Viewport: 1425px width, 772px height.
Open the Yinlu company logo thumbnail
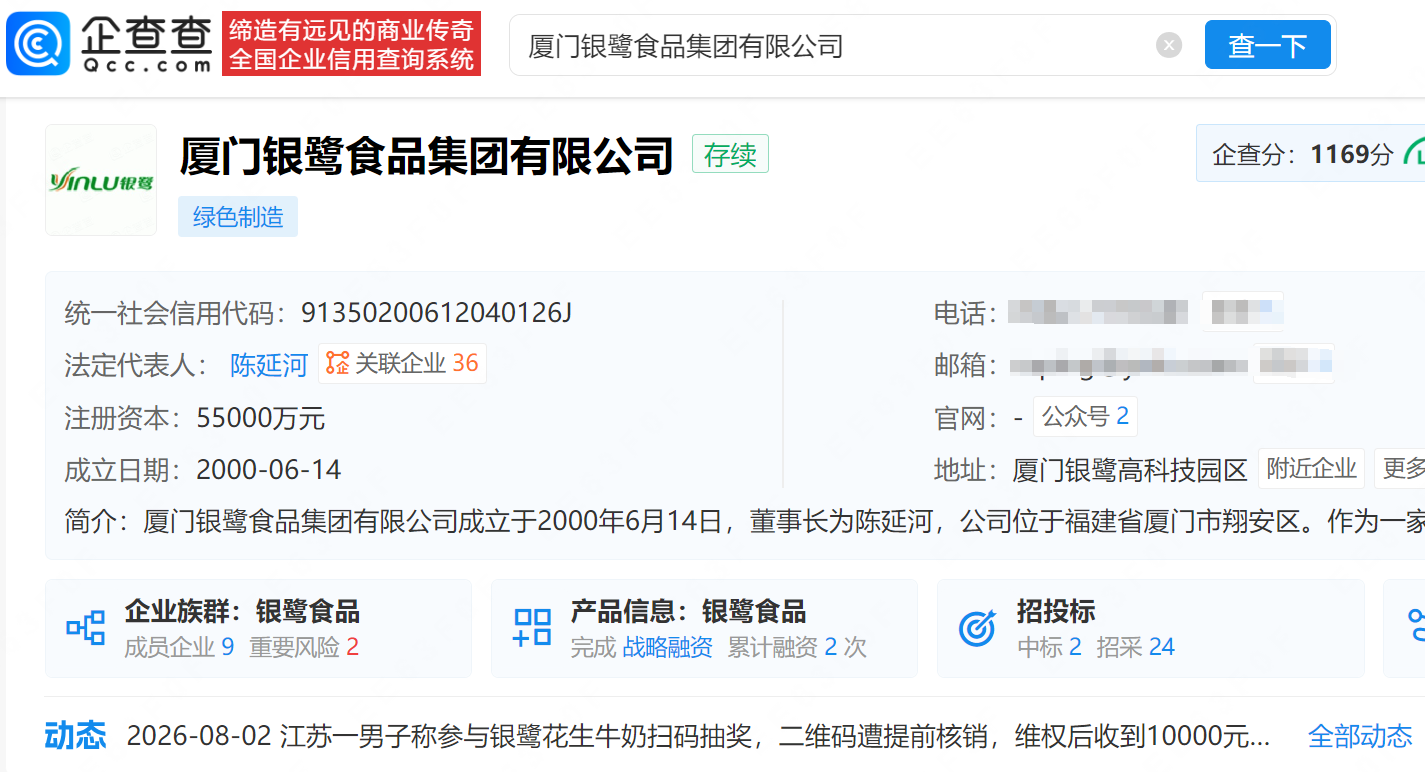101,180
